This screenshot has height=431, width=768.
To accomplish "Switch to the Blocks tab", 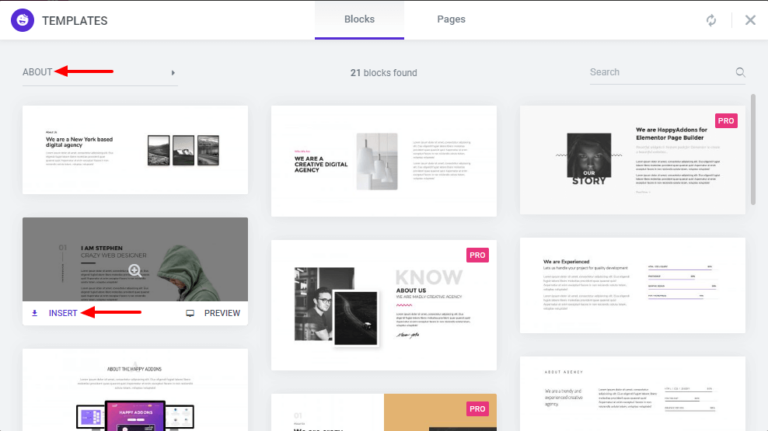I will pos(359,19).
